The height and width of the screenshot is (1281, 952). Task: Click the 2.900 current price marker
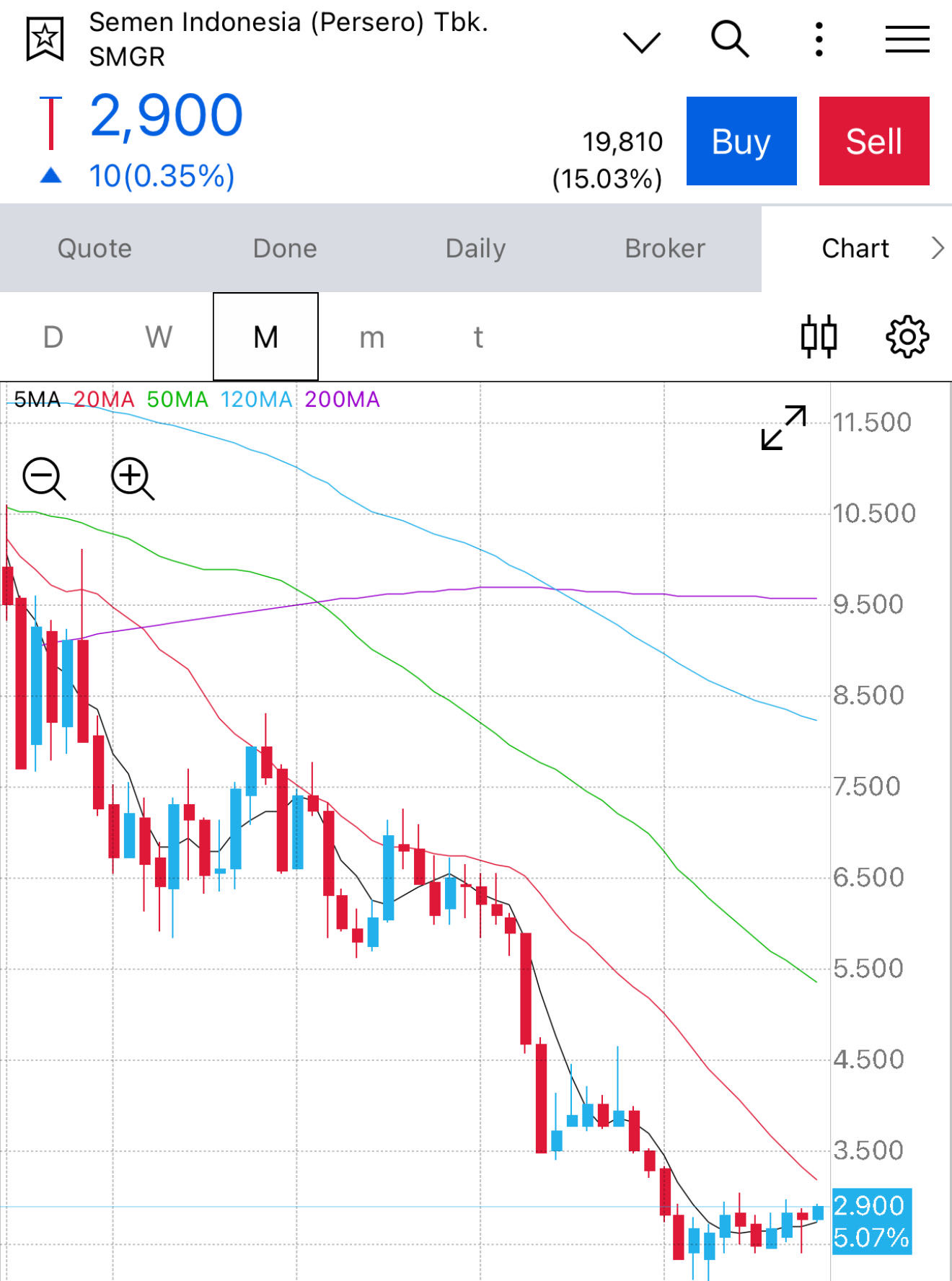[x=871, y=1220]
